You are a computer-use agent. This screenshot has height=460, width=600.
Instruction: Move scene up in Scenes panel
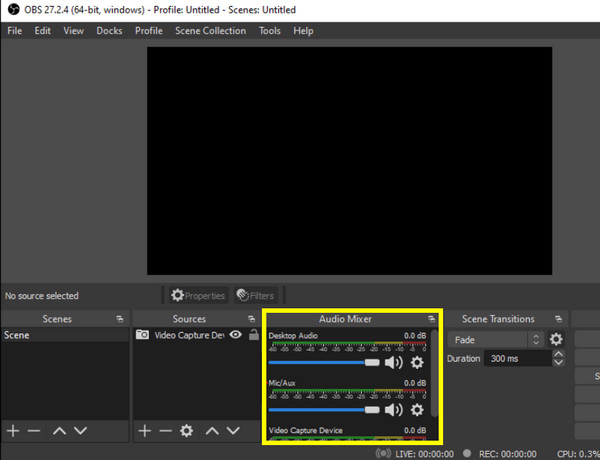coord(60,431)
